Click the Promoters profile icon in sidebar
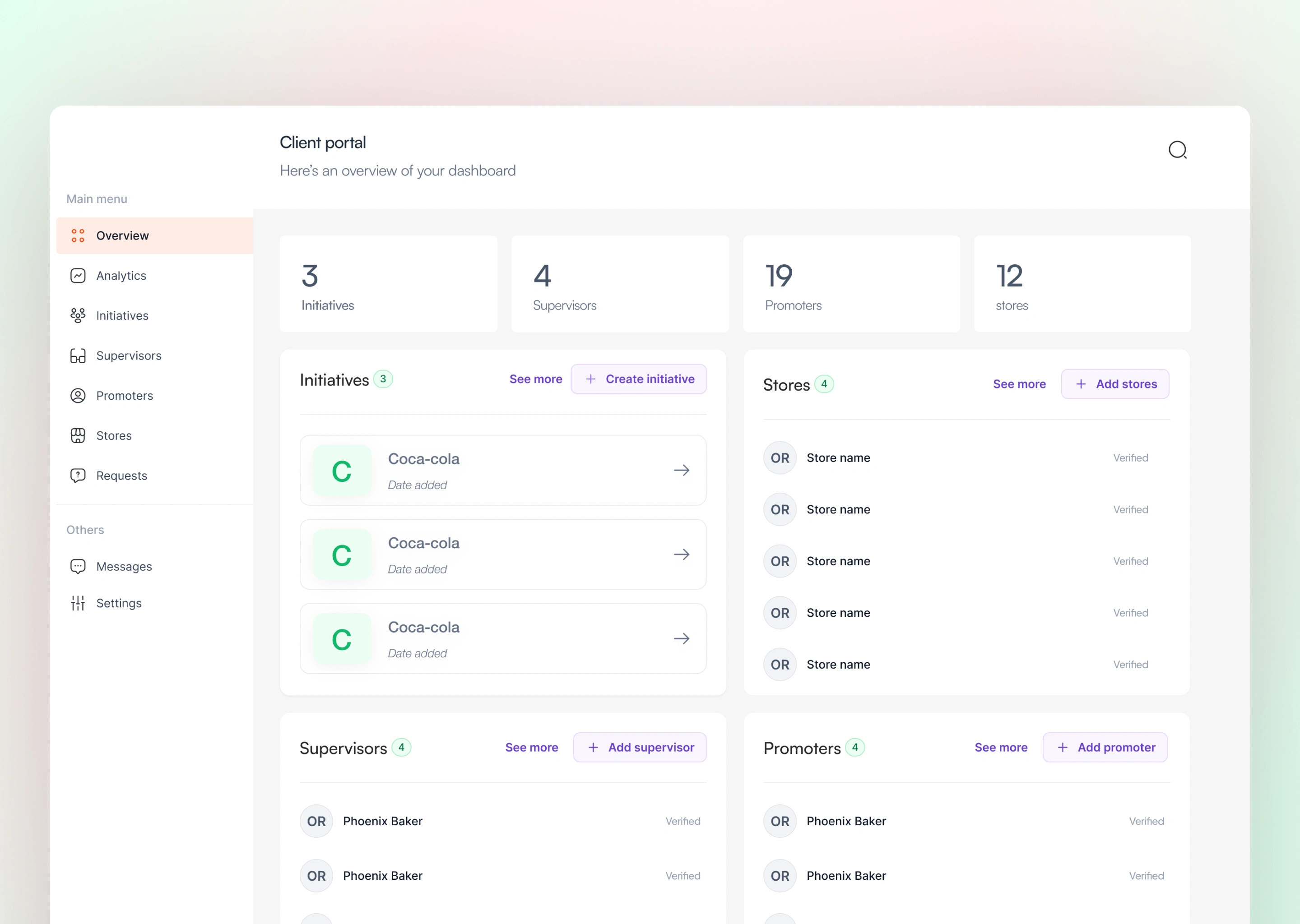The image size is (1300, 924). [x=78, y=395]
